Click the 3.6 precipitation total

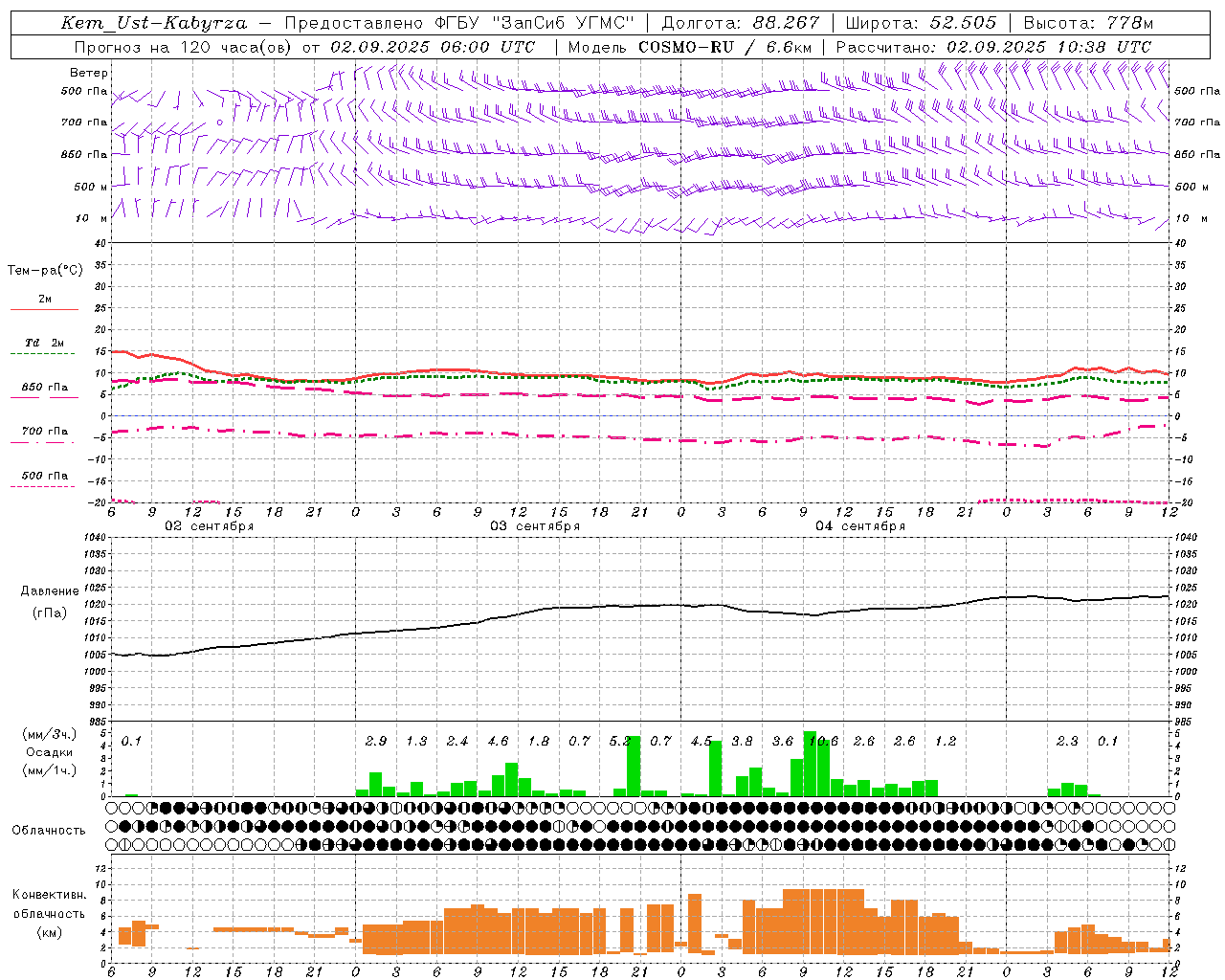[783, 742]
